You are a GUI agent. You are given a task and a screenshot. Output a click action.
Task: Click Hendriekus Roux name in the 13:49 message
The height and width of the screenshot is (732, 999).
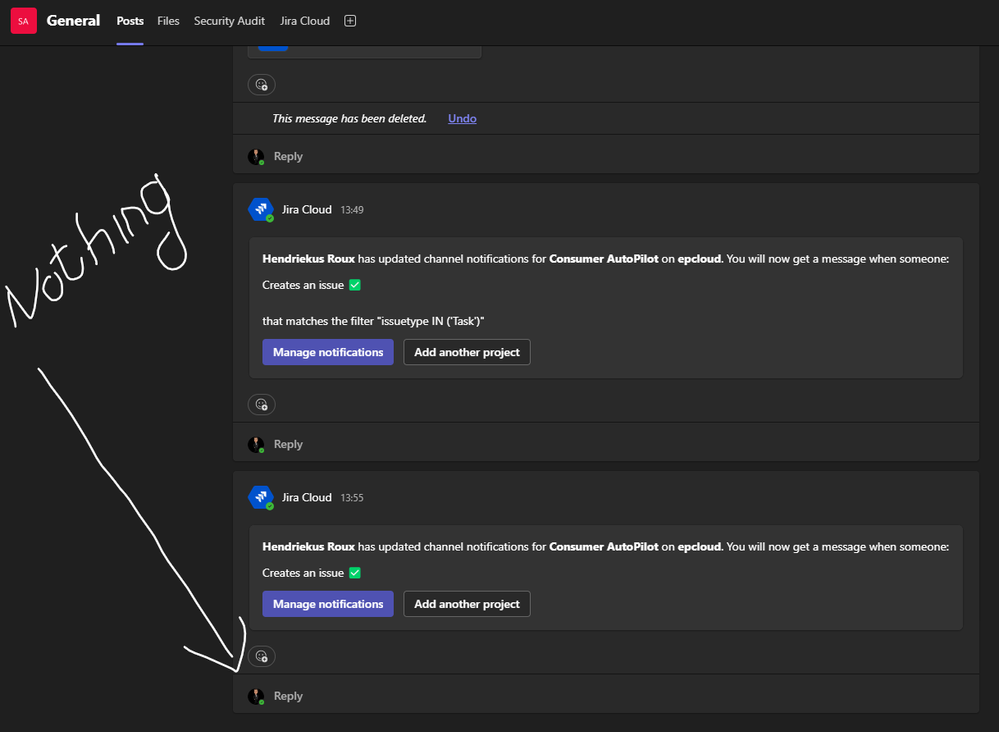point(308,259)
